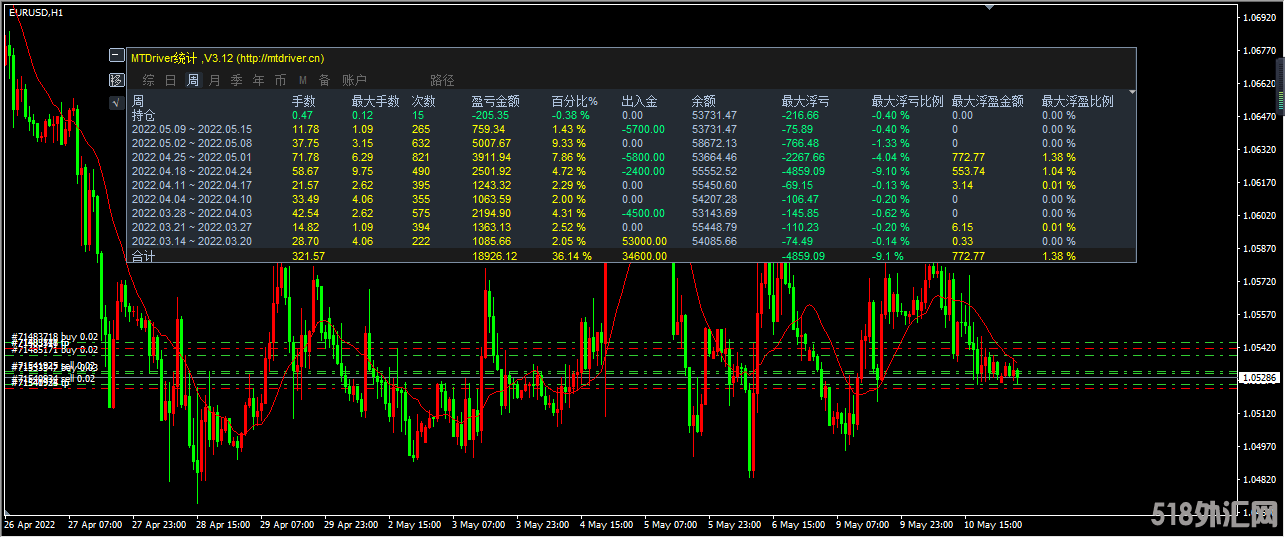Screen dimensions: 1285x538
Task: Select the 日 daily statistics tab
Action: pos(170,80)
